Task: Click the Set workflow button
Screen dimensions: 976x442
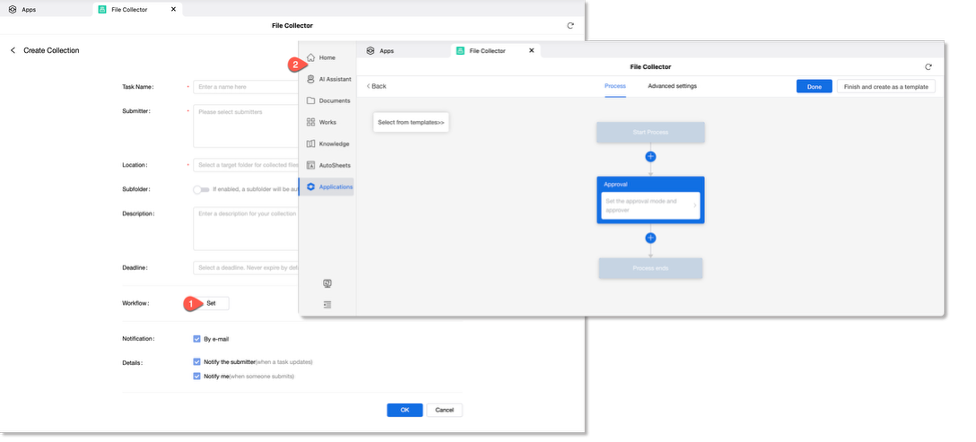Action: [x=211, y=303]
